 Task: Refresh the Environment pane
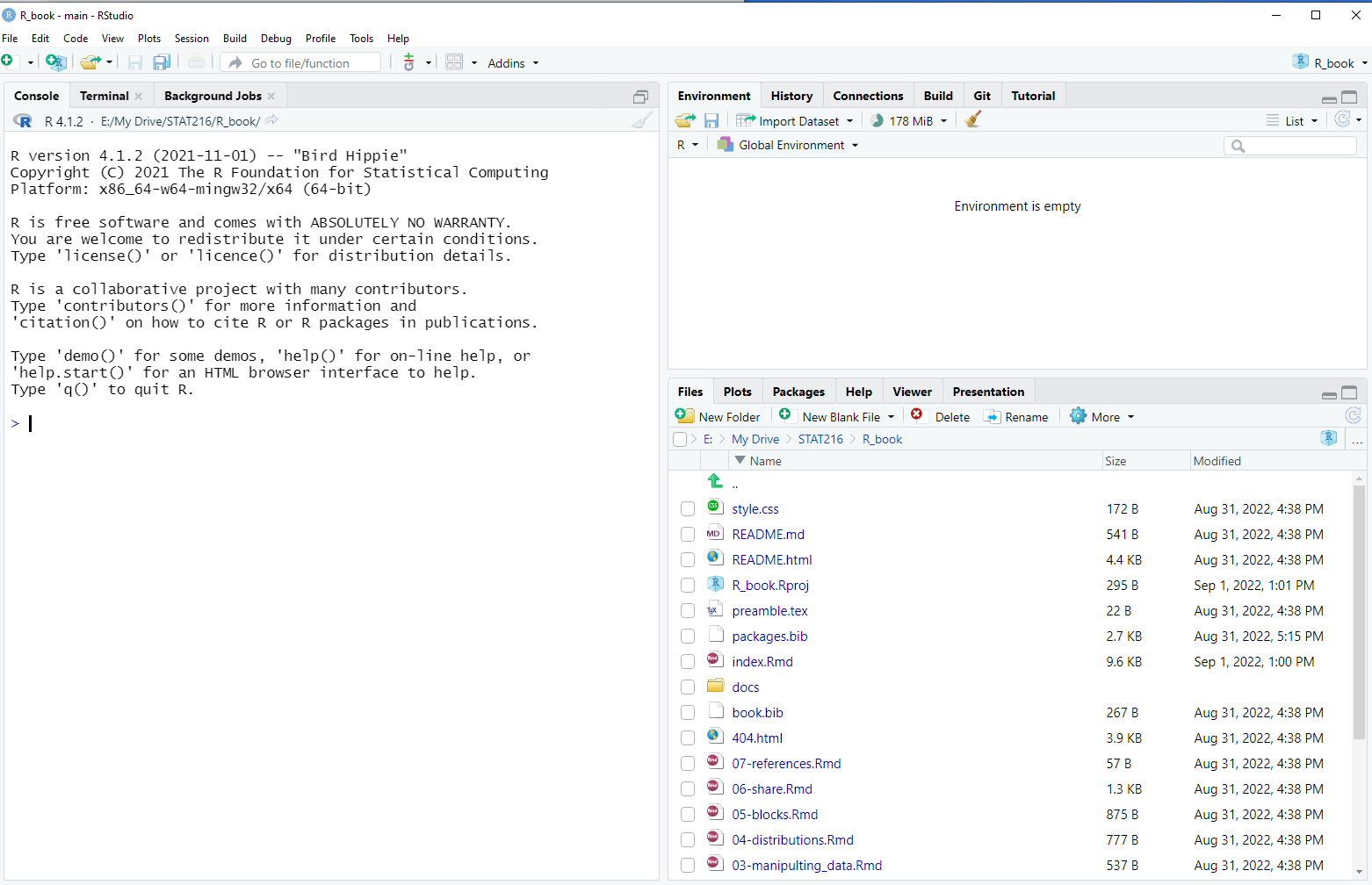point(1342,119)
